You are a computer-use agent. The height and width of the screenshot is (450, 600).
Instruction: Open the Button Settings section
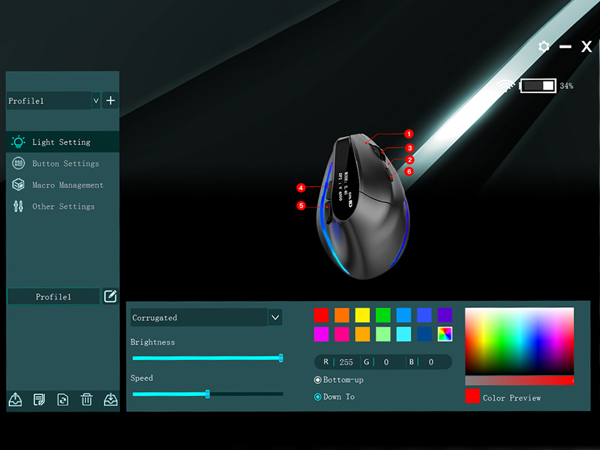(66, 164)
